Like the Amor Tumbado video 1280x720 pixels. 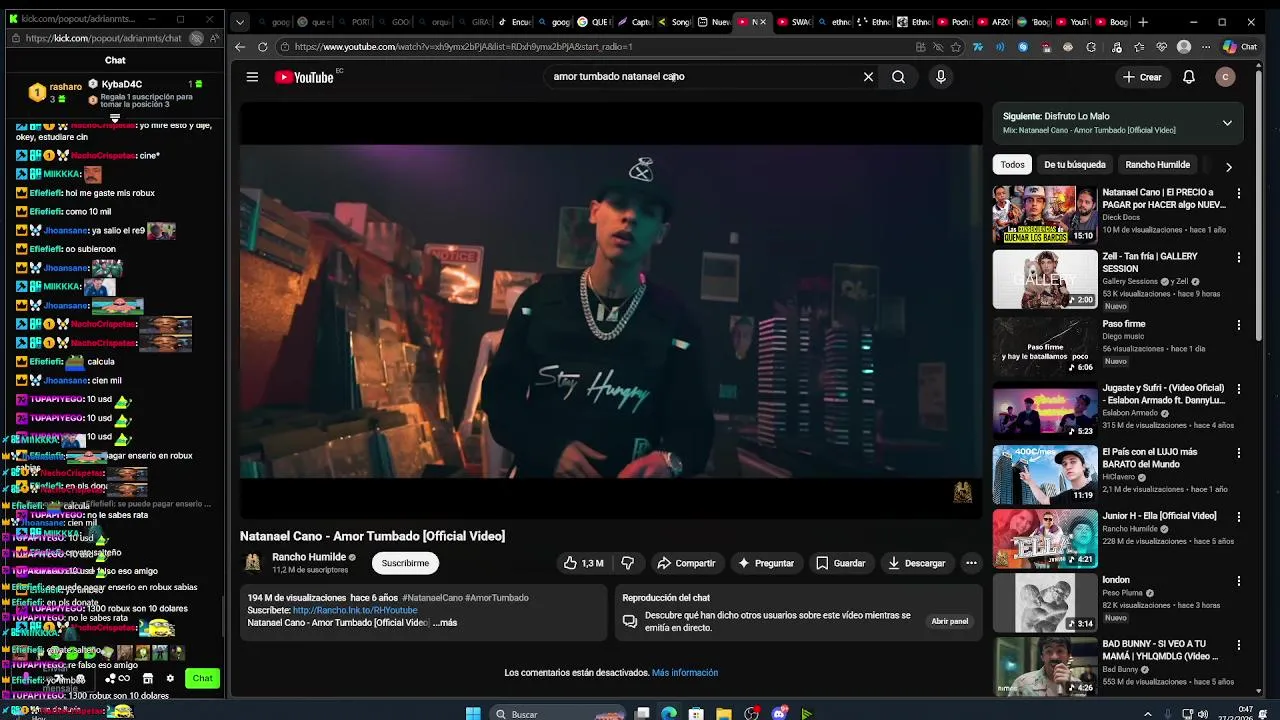(x=583, y=563)
